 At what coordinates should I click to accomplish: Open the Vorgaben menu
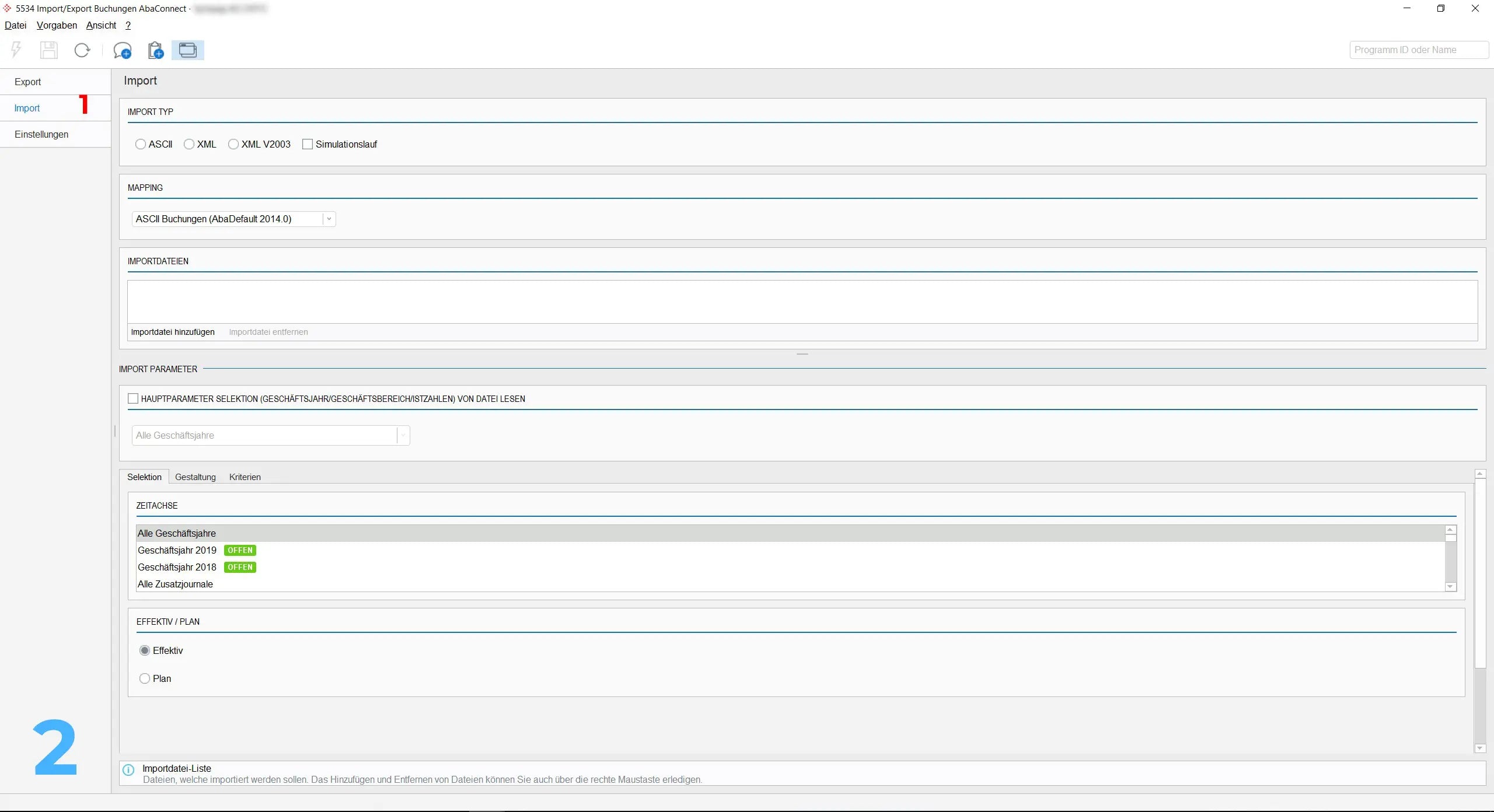click(x=57, y=25)
